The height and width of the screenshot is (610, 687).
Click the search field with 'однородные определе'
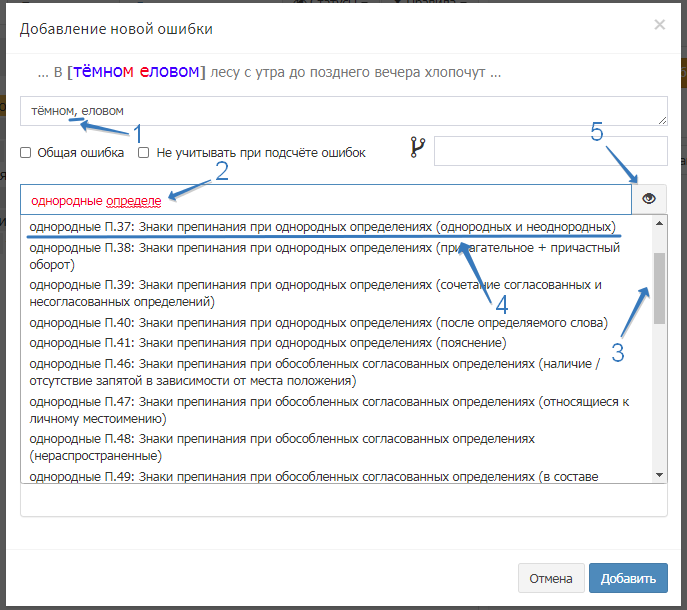(x=325, y=200)
